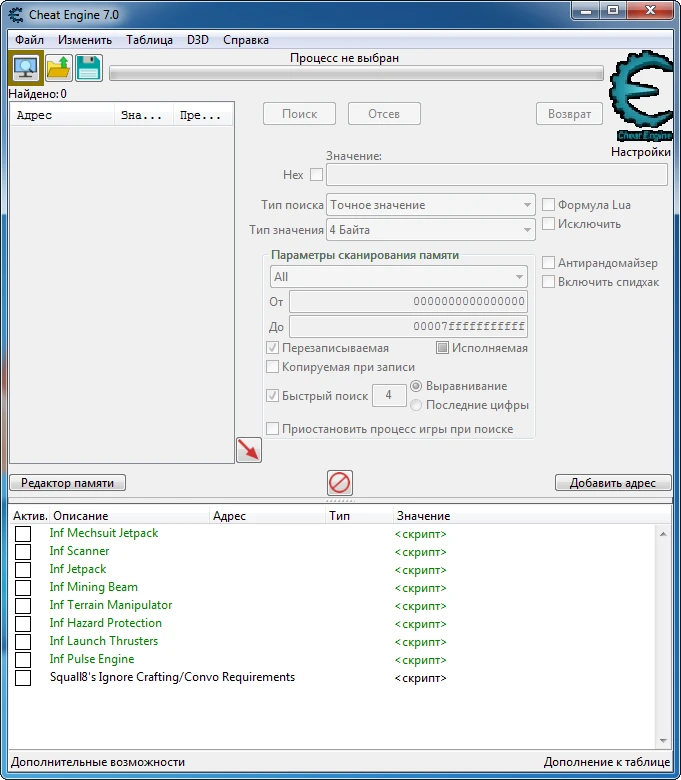Click the <скрипт> value of Inf Scanner
This screenshot has width=681, height=780.
pos(420,552)
